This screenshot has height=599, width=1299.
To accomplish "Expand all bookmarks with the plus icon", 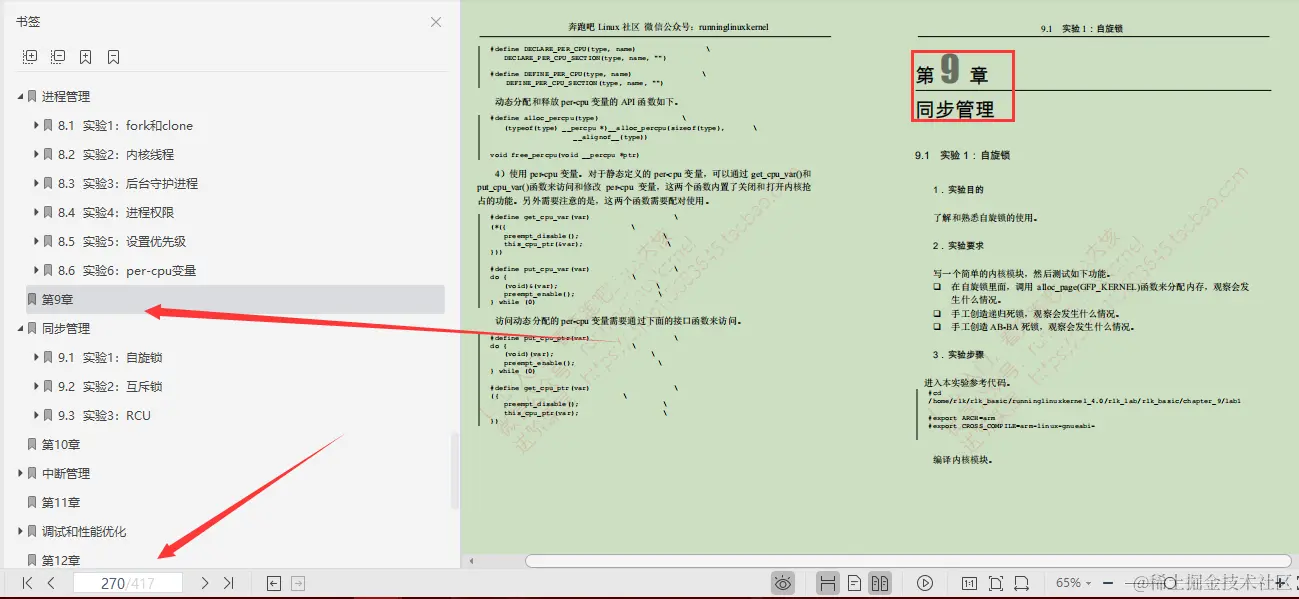I will (30, 56).
